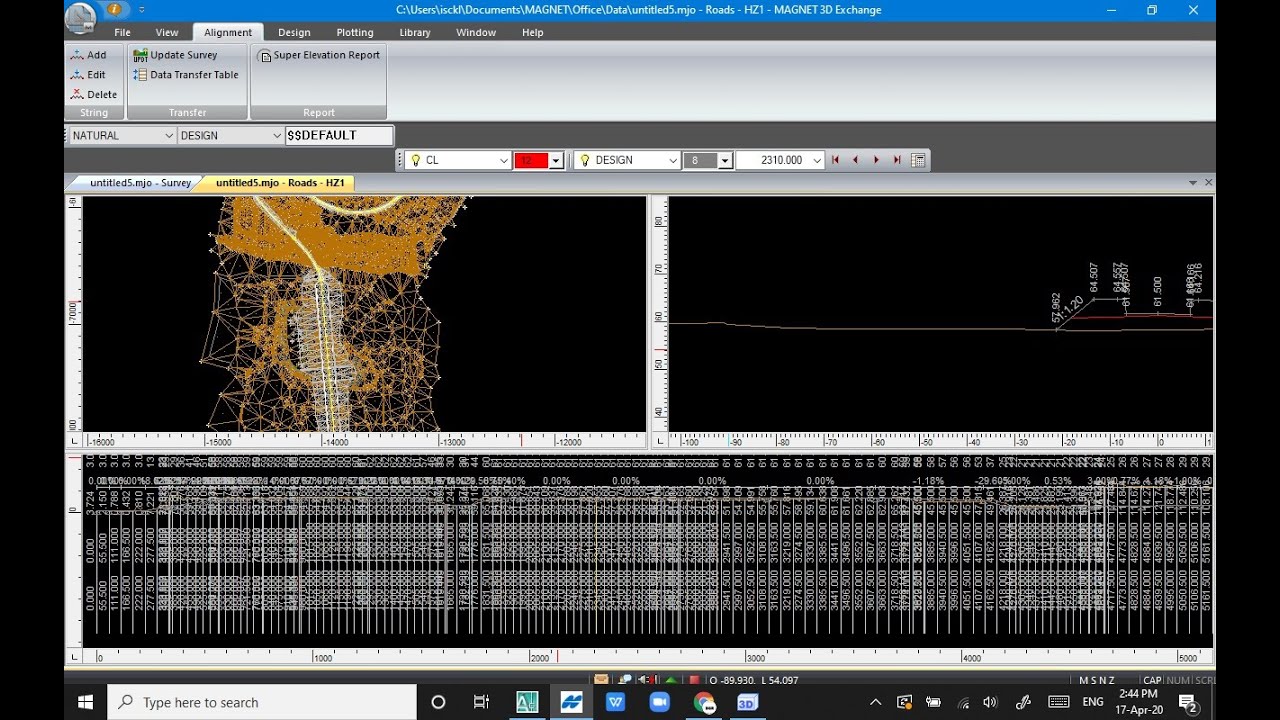The image size is (1280, 720).
Task: Open the touch keyboard tray icon
Action: (1058, 702)
